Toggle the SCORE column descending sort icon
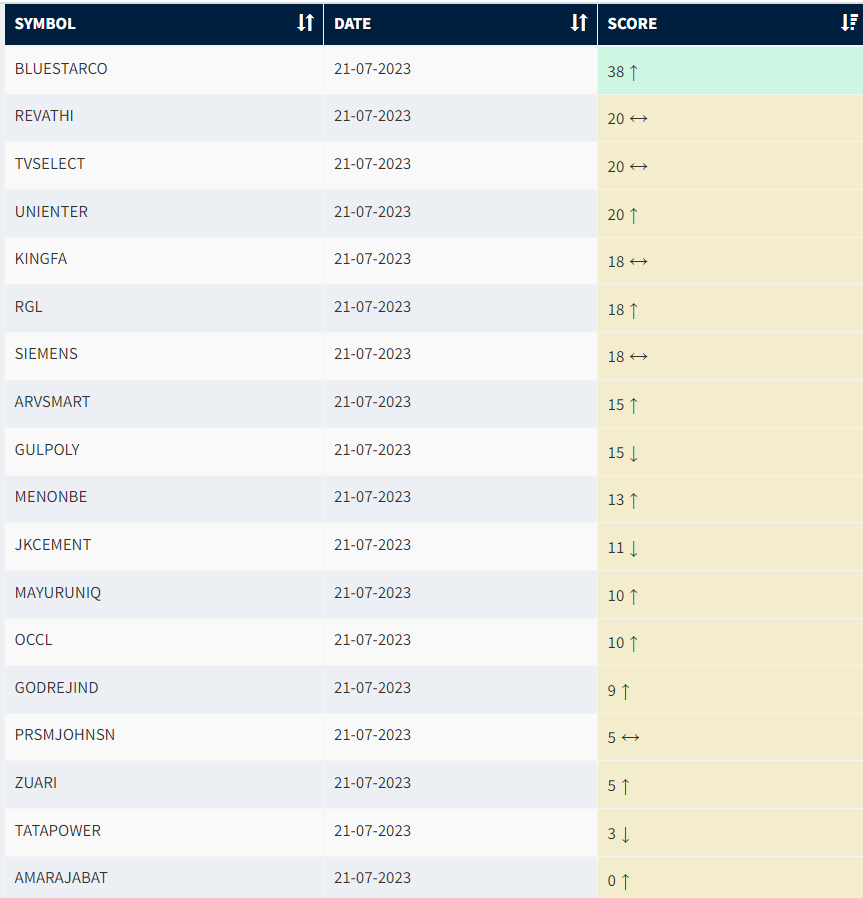Image resolution: width=863 pixels, height=898 pixels. [x=849, y=23]
